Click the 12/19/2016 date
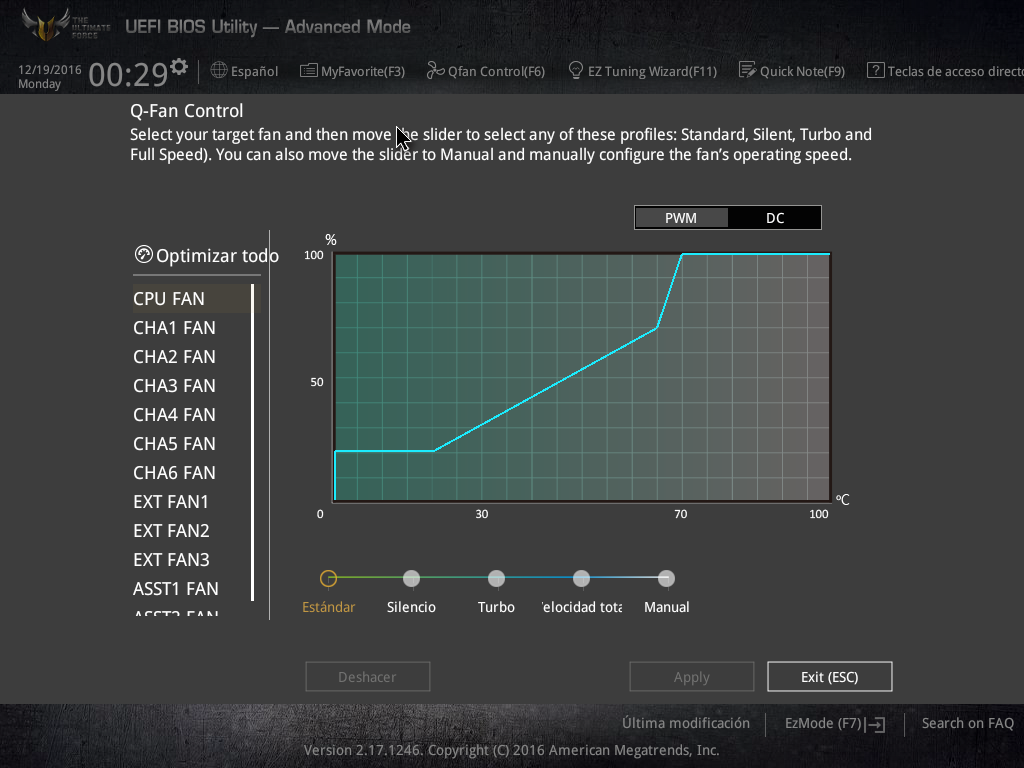This screenshot has height=768, width=1024. pos(50,69)
